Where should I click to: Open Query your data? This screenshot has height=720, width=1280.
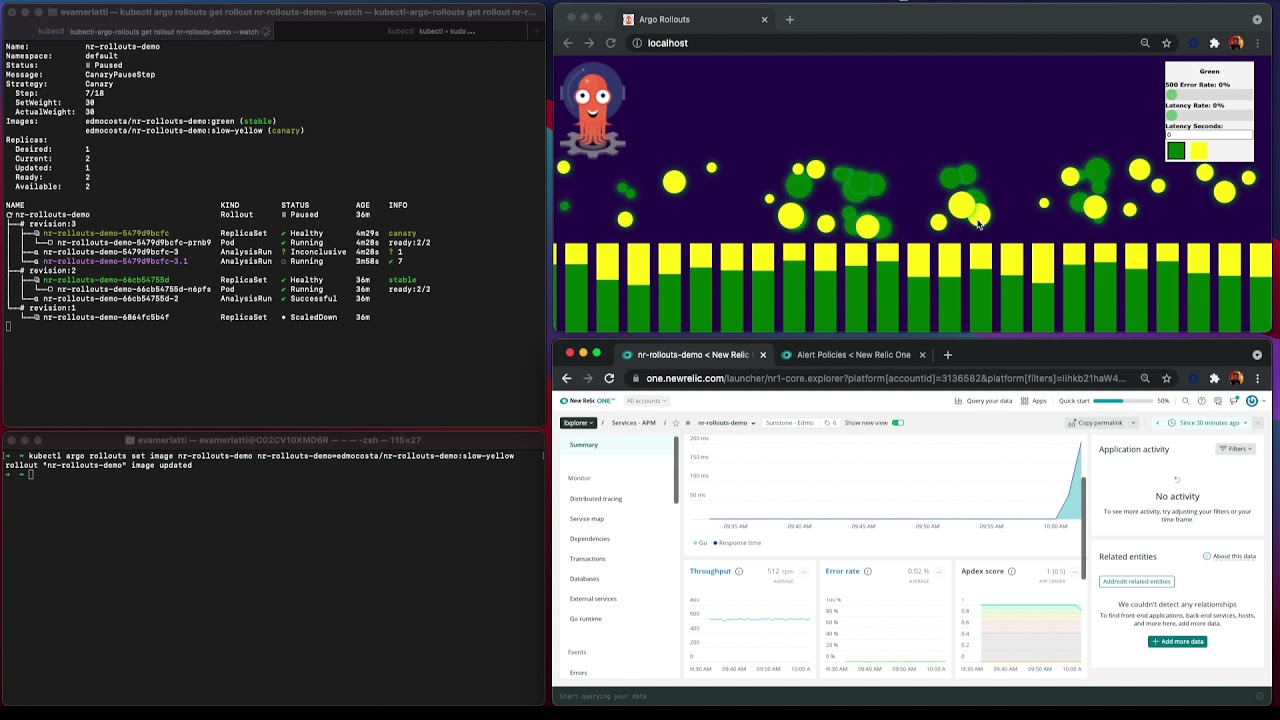pyautogui.click(x=983, y=401)
